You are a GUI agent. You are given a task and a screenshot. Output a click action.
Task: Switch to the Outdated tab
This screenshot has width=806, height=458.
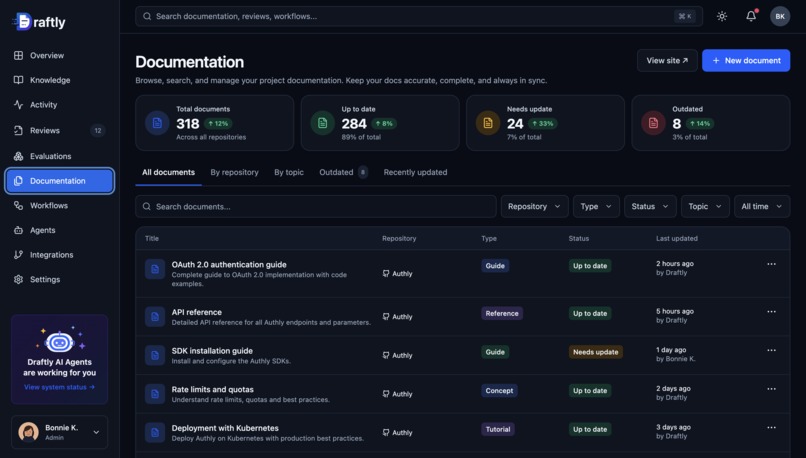(x=343, y=173)
